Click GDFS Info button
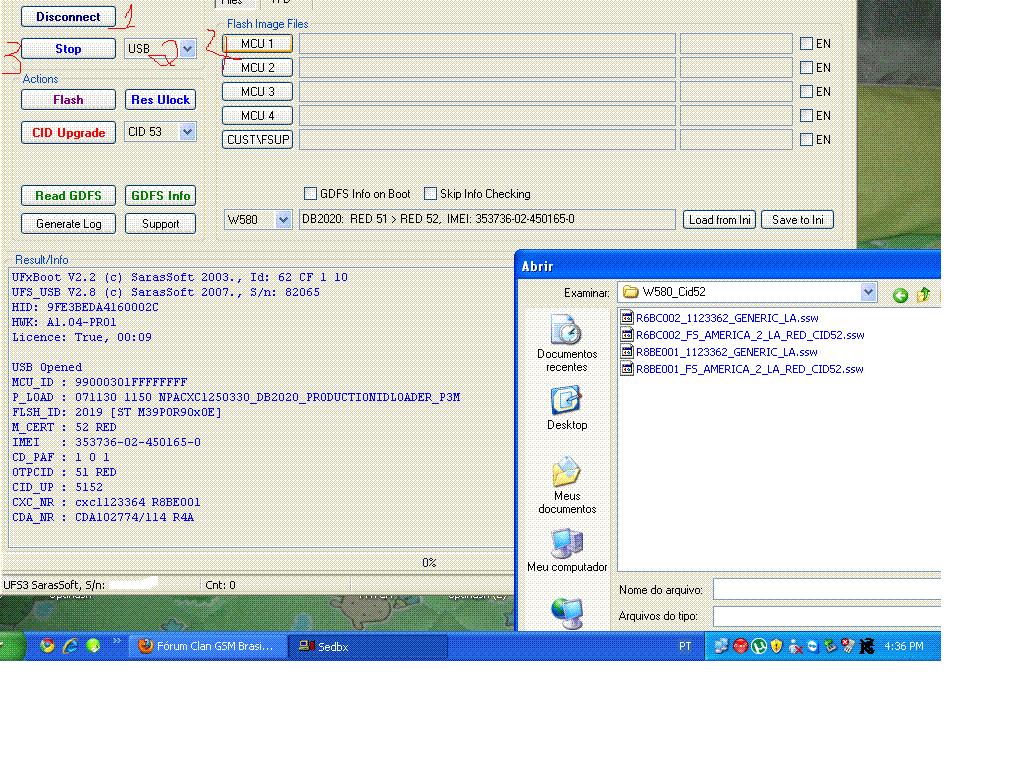The image size is (1024, 768). click(x=160, y=196)
